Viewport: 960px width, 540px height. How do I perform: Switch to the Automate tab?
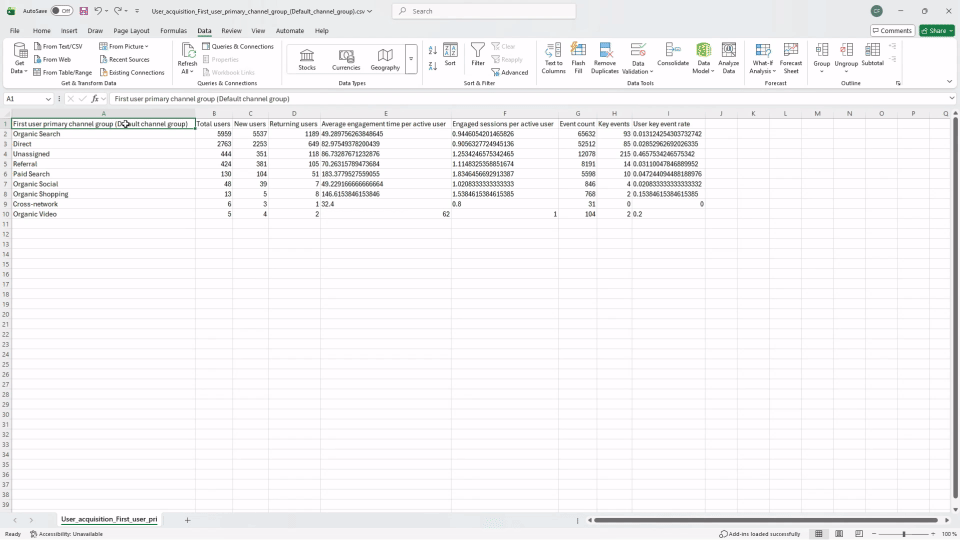click(x=290, y=31)
